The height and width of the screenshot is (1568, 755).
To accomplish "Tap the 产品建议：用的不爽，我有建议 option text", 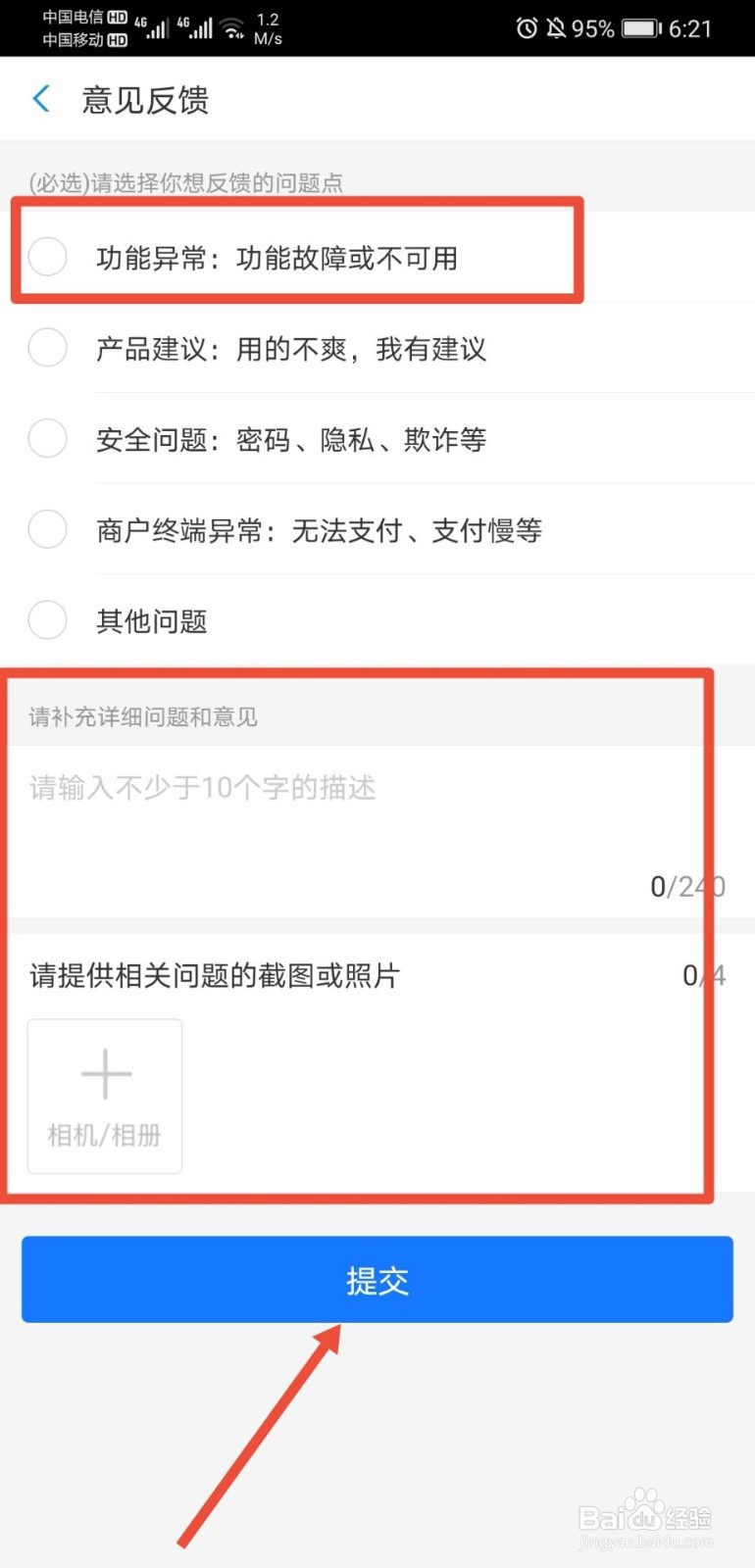I will click(x=291, y=349).
